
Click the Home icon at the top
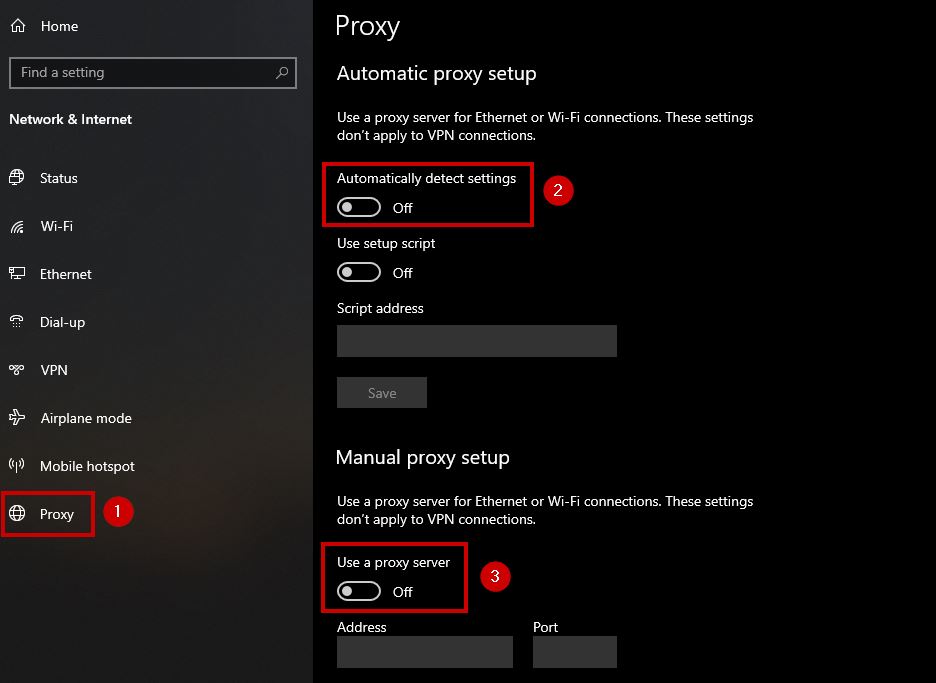(x=17, y=25)
